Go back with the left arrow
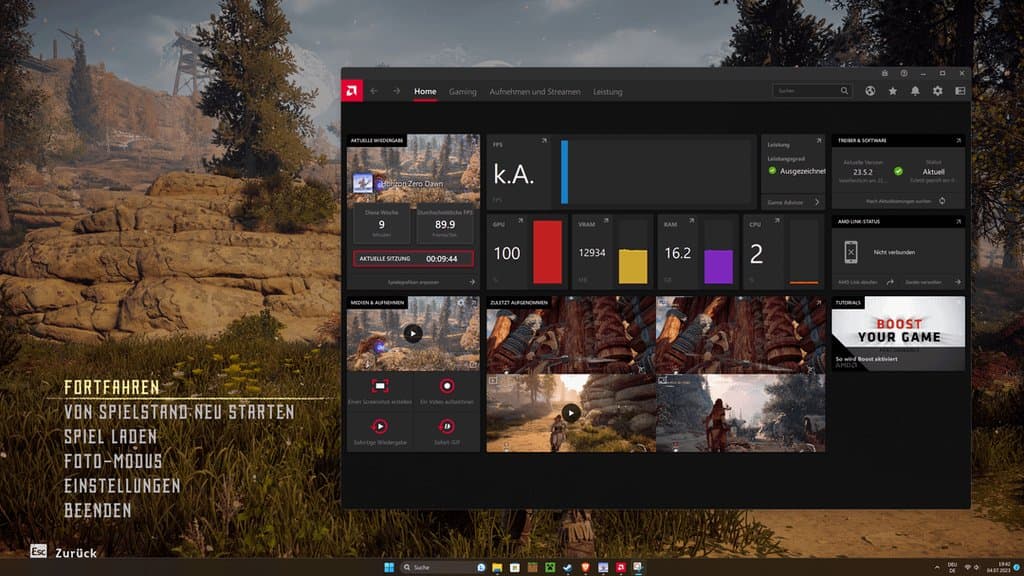The height and width of the screenshot is (576, 1024). (374, 91)
